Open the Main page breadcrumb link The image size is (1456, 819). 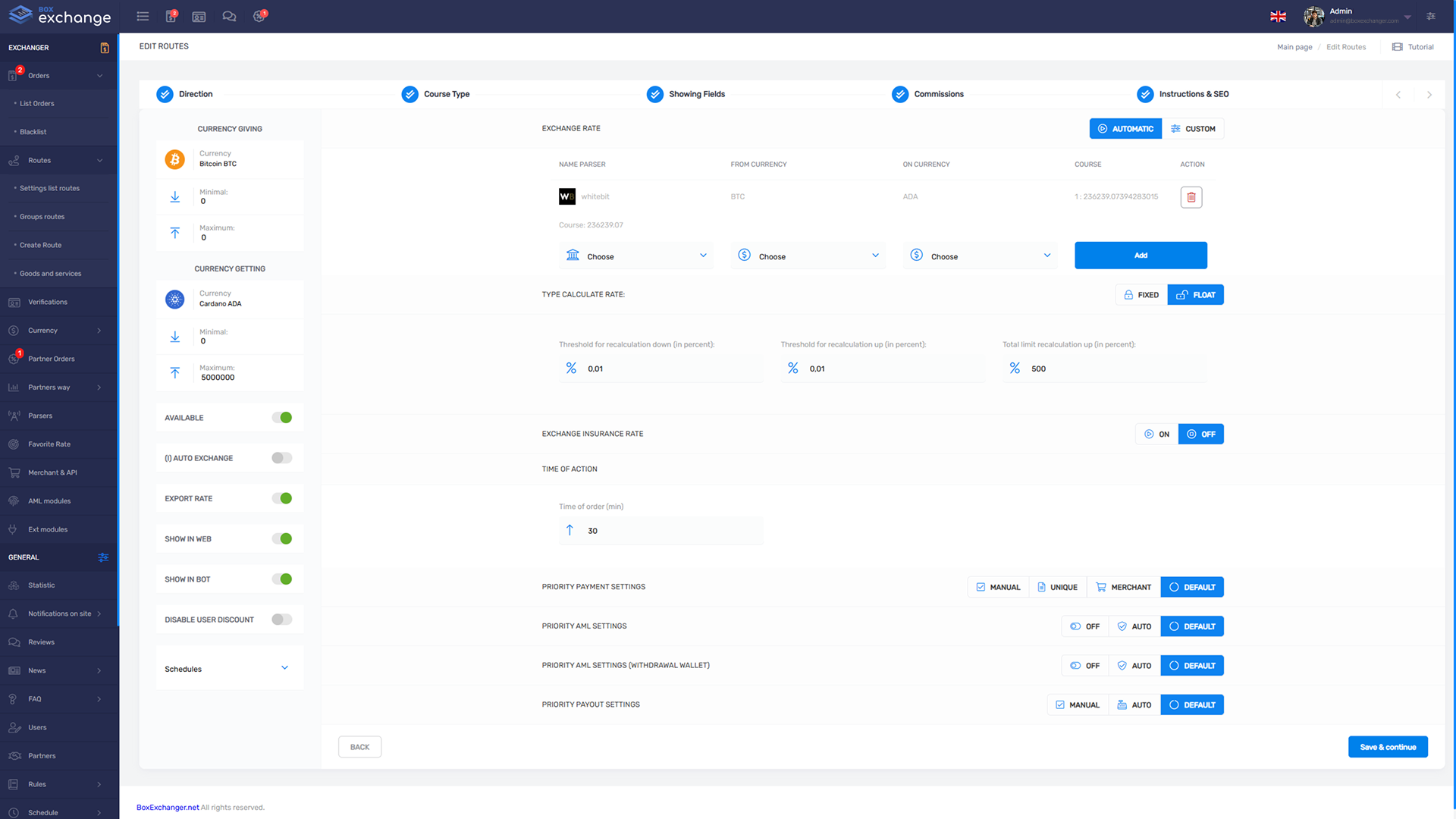(x=1294, y=46)
